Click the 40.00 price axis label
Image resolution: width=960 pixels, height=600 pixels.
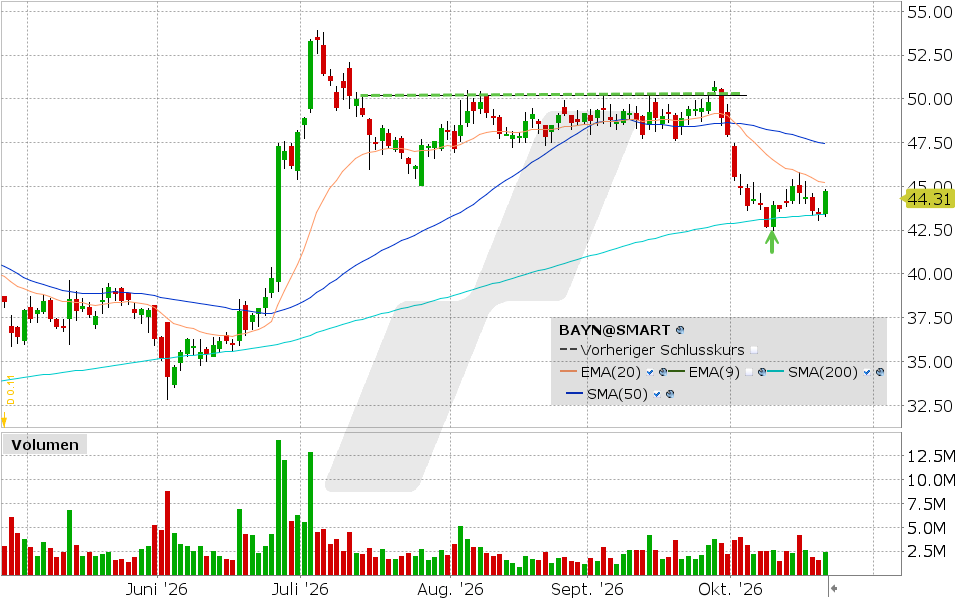930,274
